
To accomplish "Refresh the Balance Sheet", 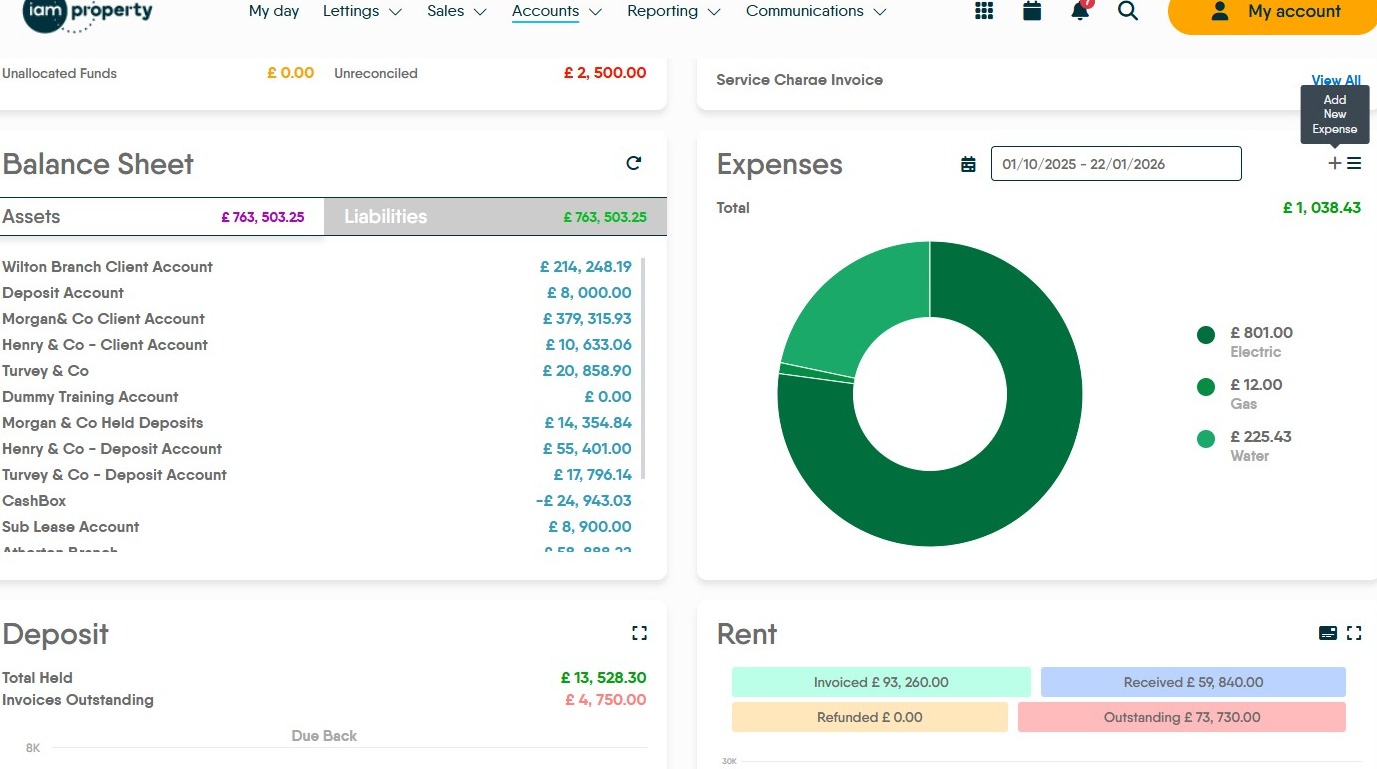I will click(x=633, y=163).
